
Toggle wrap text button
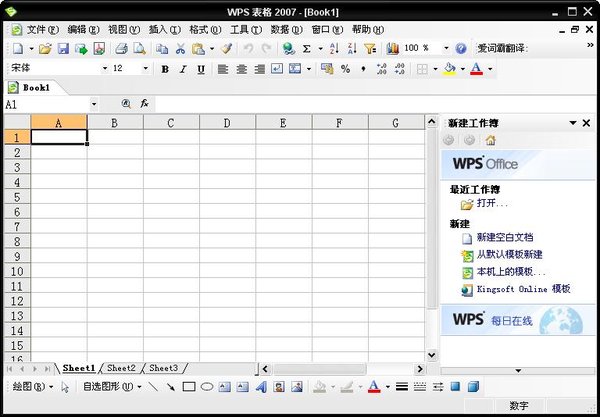[277, 69]
